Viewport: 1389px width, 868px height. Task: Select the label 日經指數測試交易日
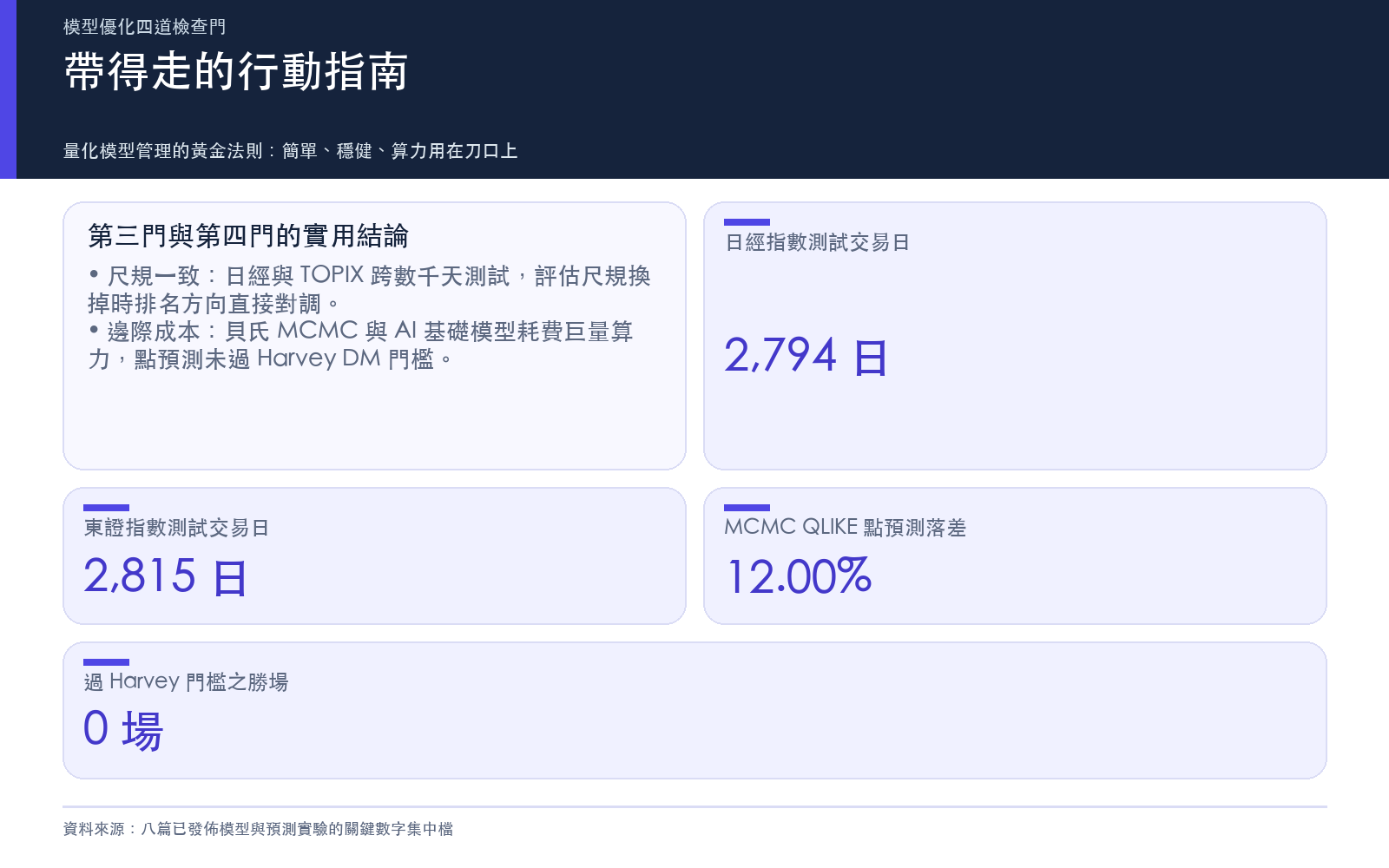817,242
